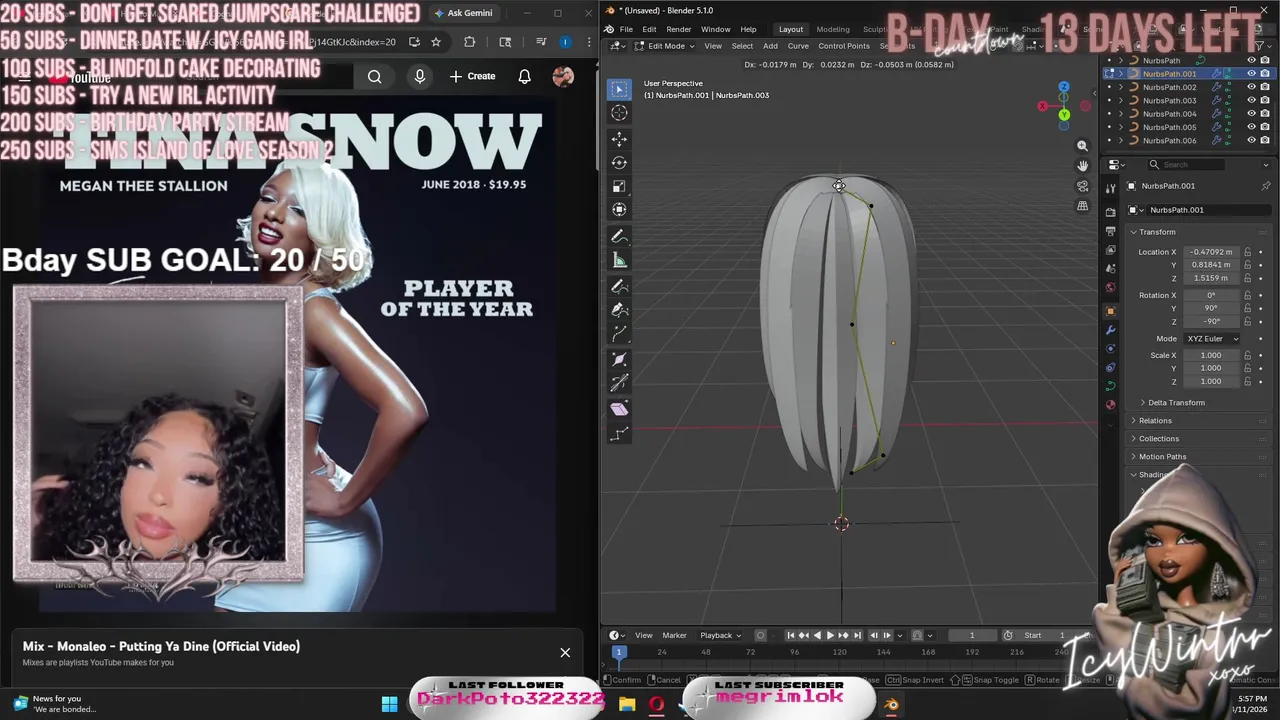Select the curve Draw tool
The height and width of the screenshot is (720, 1280).
click(619, 287)
